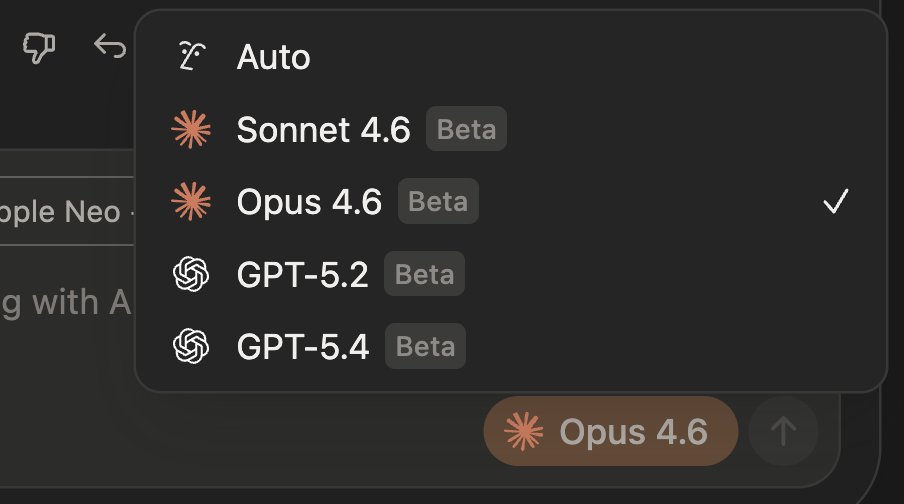Click the Beta badge beside Sonnet 4.6

point(466,130)
